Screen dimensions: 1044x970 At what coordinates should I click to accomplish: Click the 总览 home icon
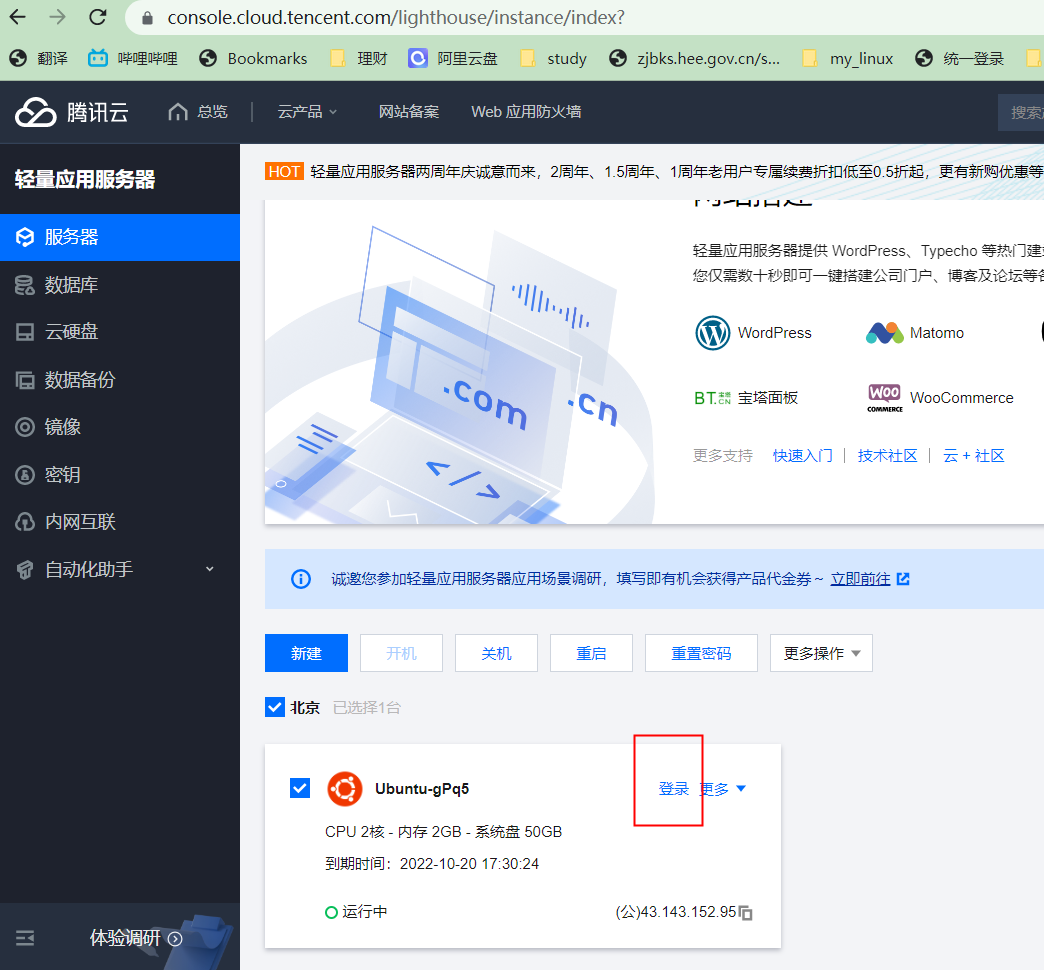[x=178, y=112]
